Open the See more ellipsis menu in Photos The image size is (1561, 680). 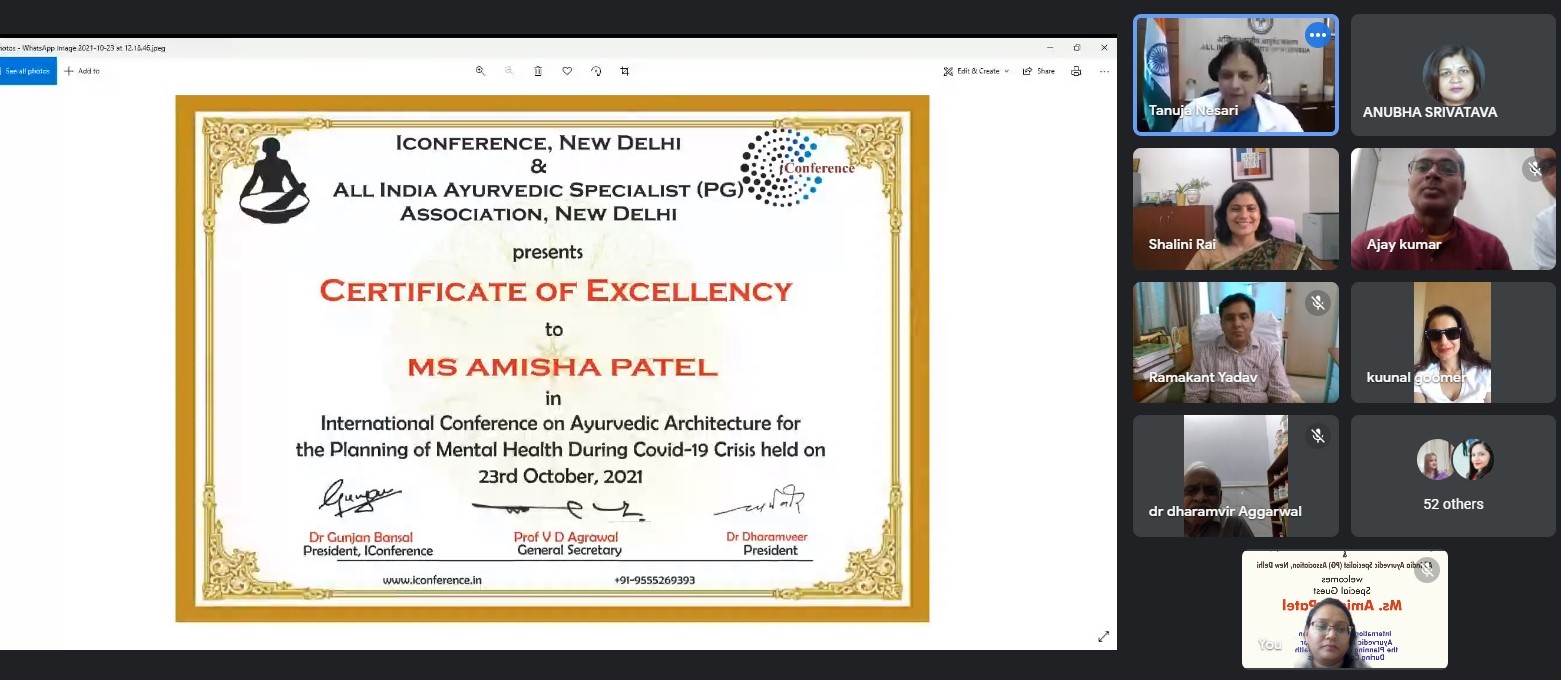1104,71
